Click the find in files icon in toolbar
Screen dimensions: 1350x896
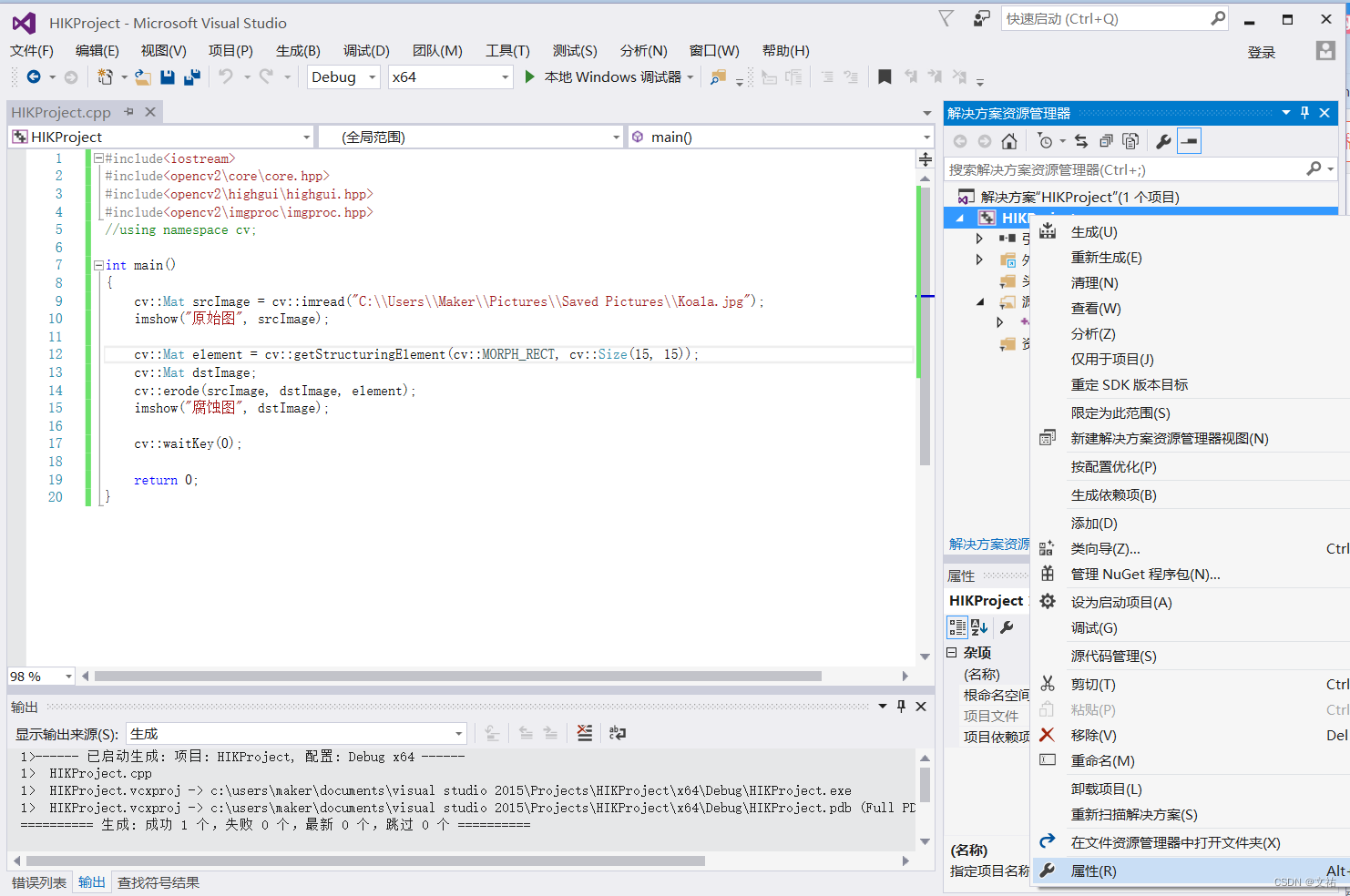click(x=719, y=77)
